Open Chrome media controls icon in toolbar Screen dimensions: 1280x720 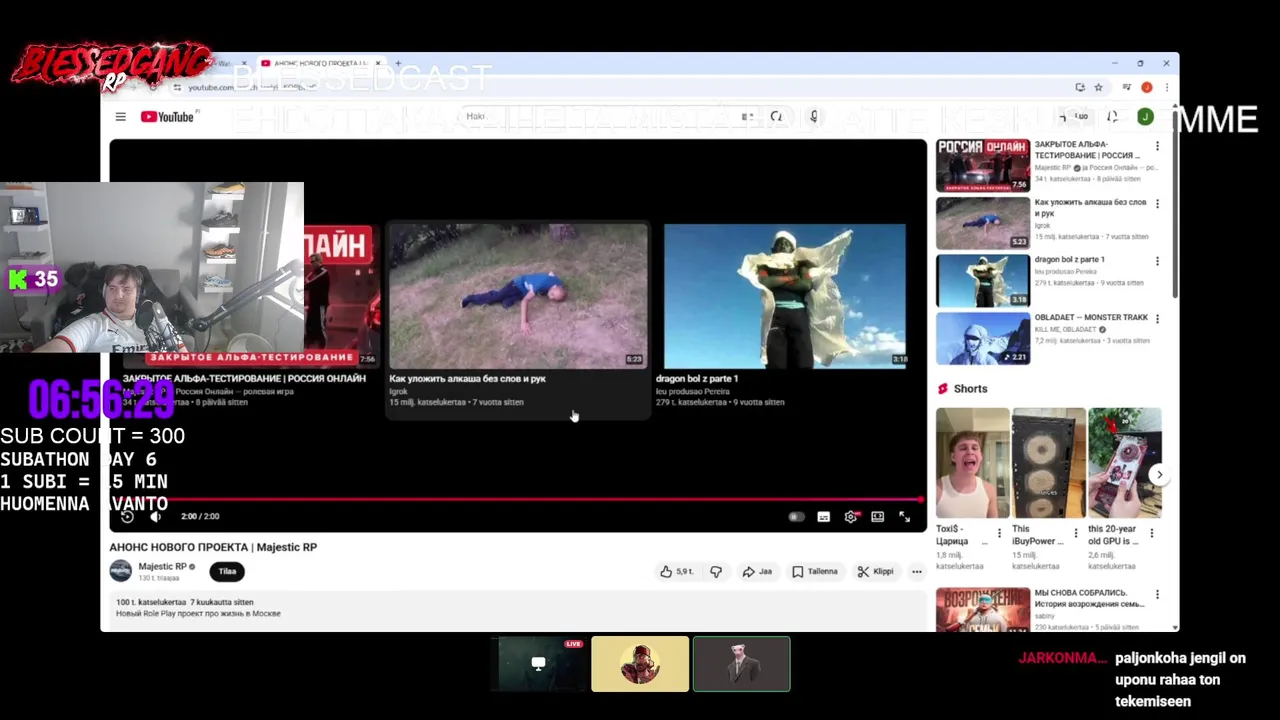click(x=1127, y=87)
